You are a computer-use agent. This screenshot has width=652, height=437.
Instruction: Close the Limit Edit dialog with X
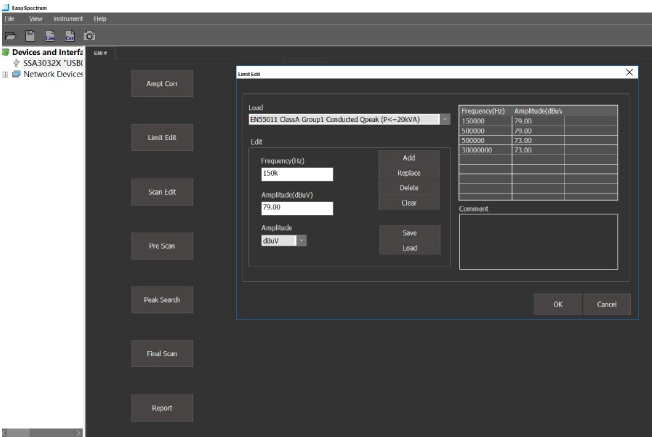tap(629, 72)
